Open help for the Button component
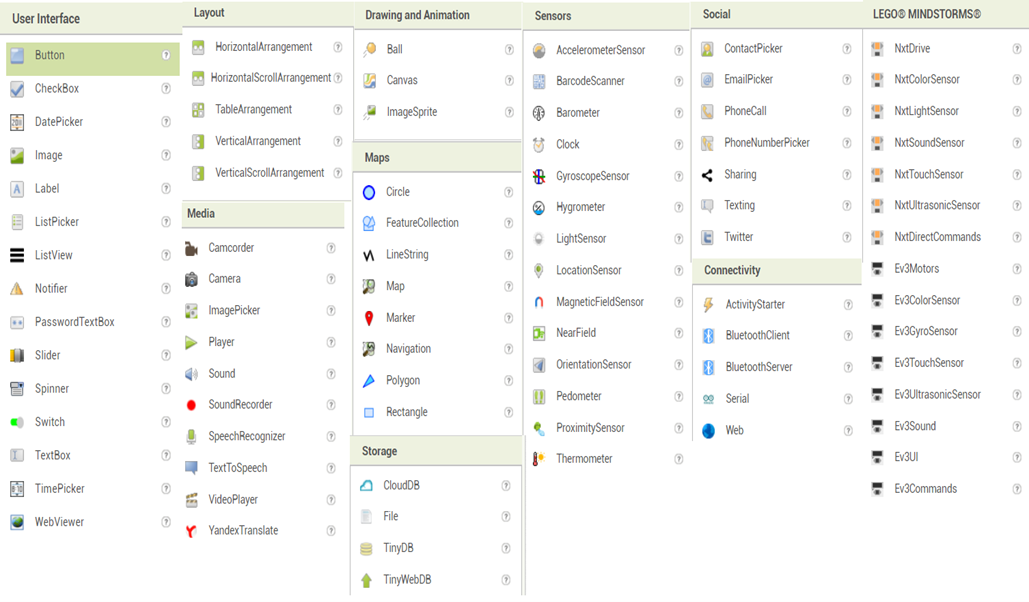1029x602 pixels. click(x=166, y=56)
